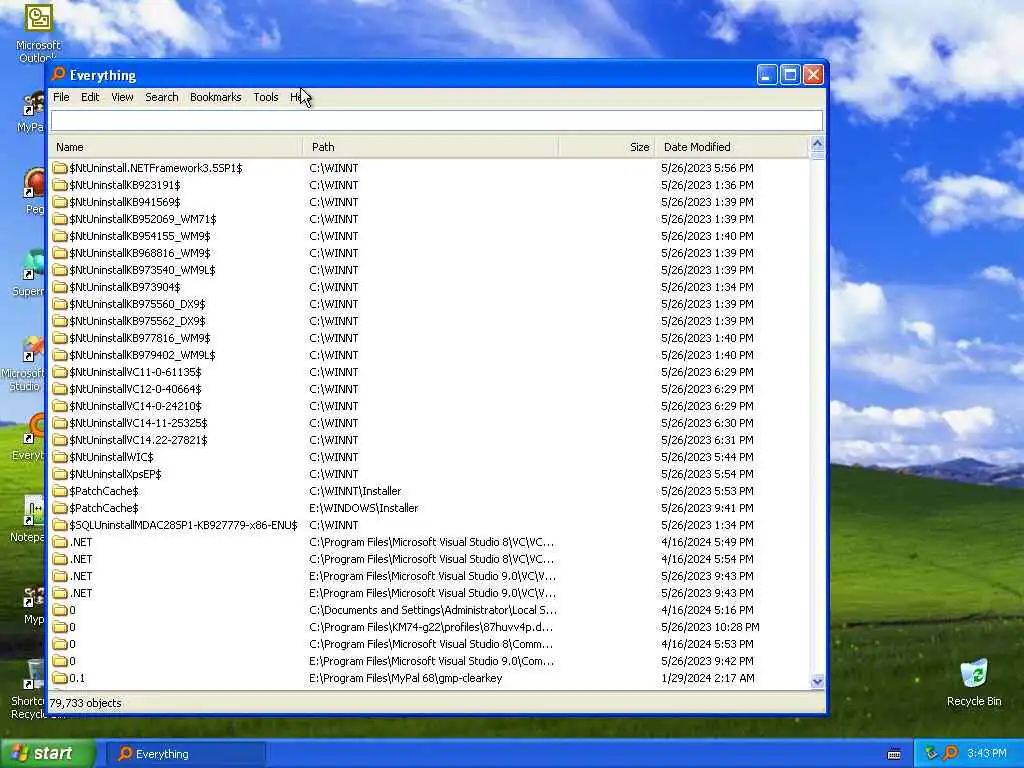
Task: Click the keyboard icon in taskbar
Action: pos(894,754)
